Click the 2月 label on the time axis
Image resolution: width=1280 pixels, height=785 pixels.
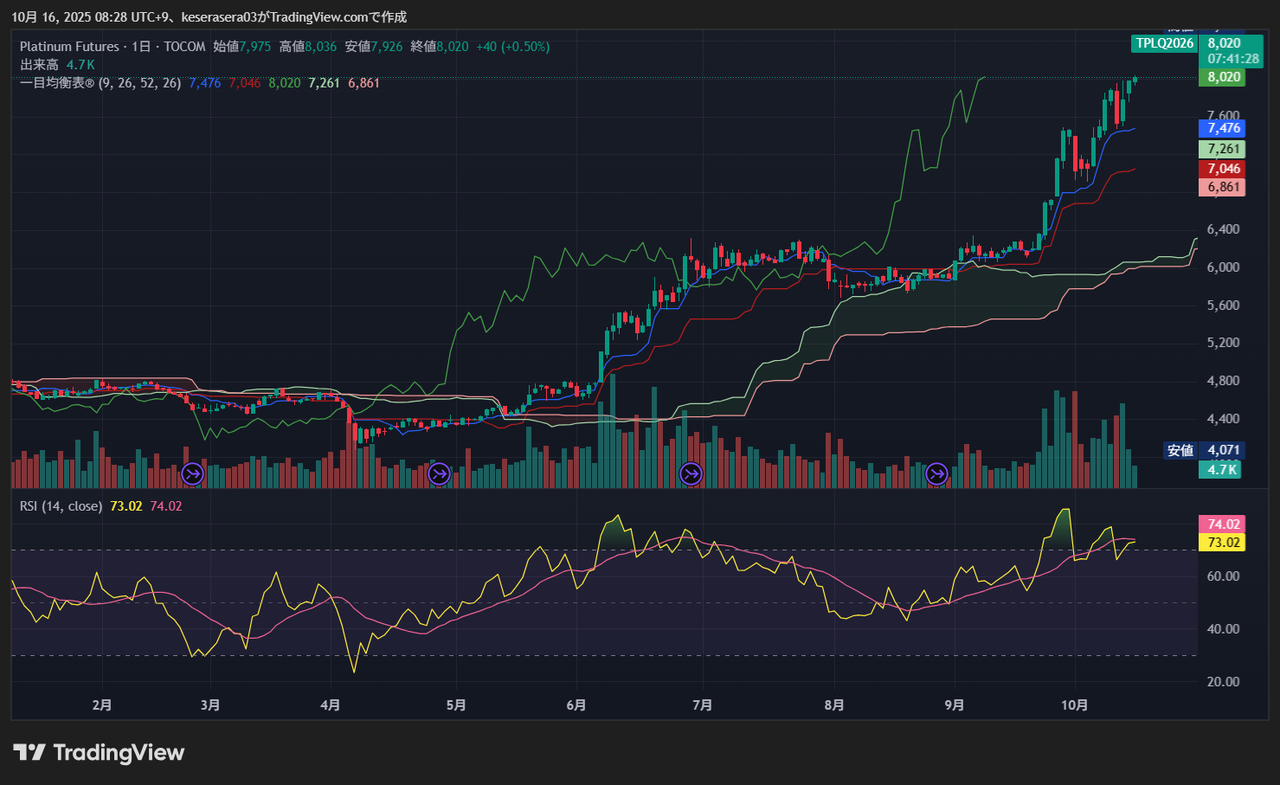pos(101,705)
